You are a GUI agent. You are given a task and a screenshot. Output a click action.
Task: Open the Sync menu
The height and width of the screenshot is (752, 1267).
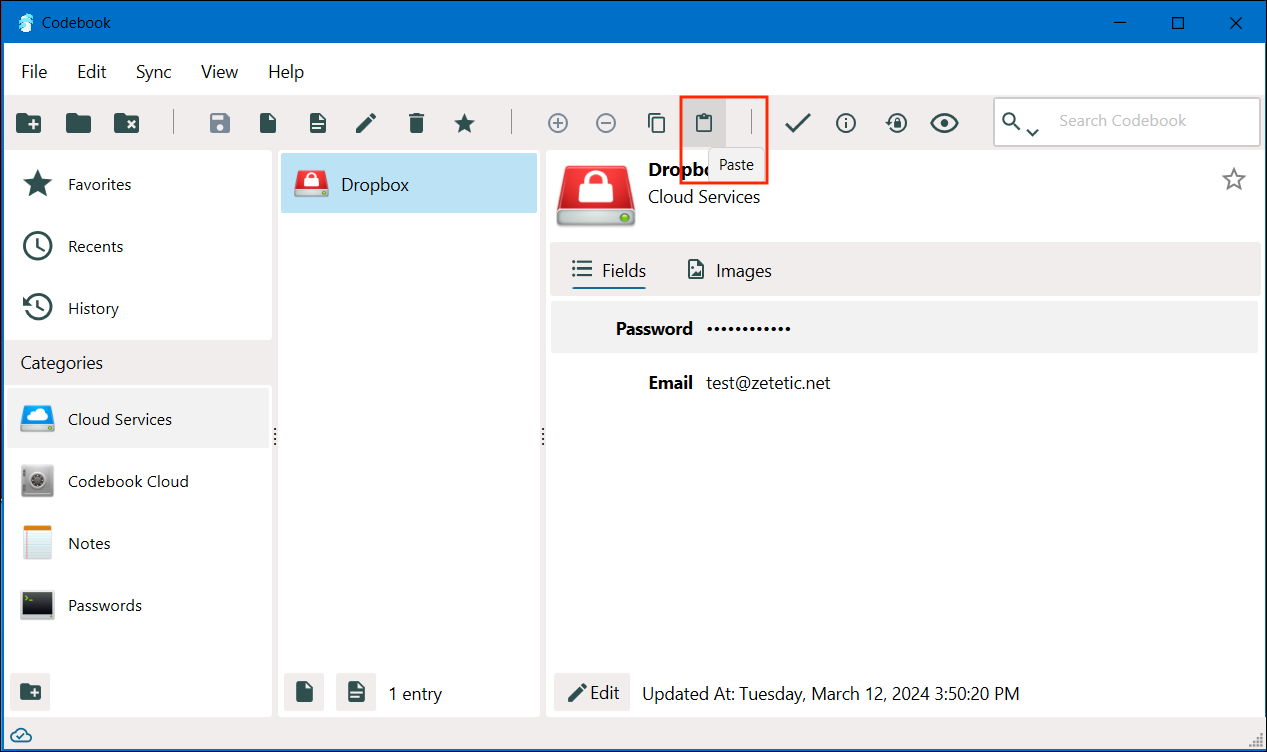154,72
